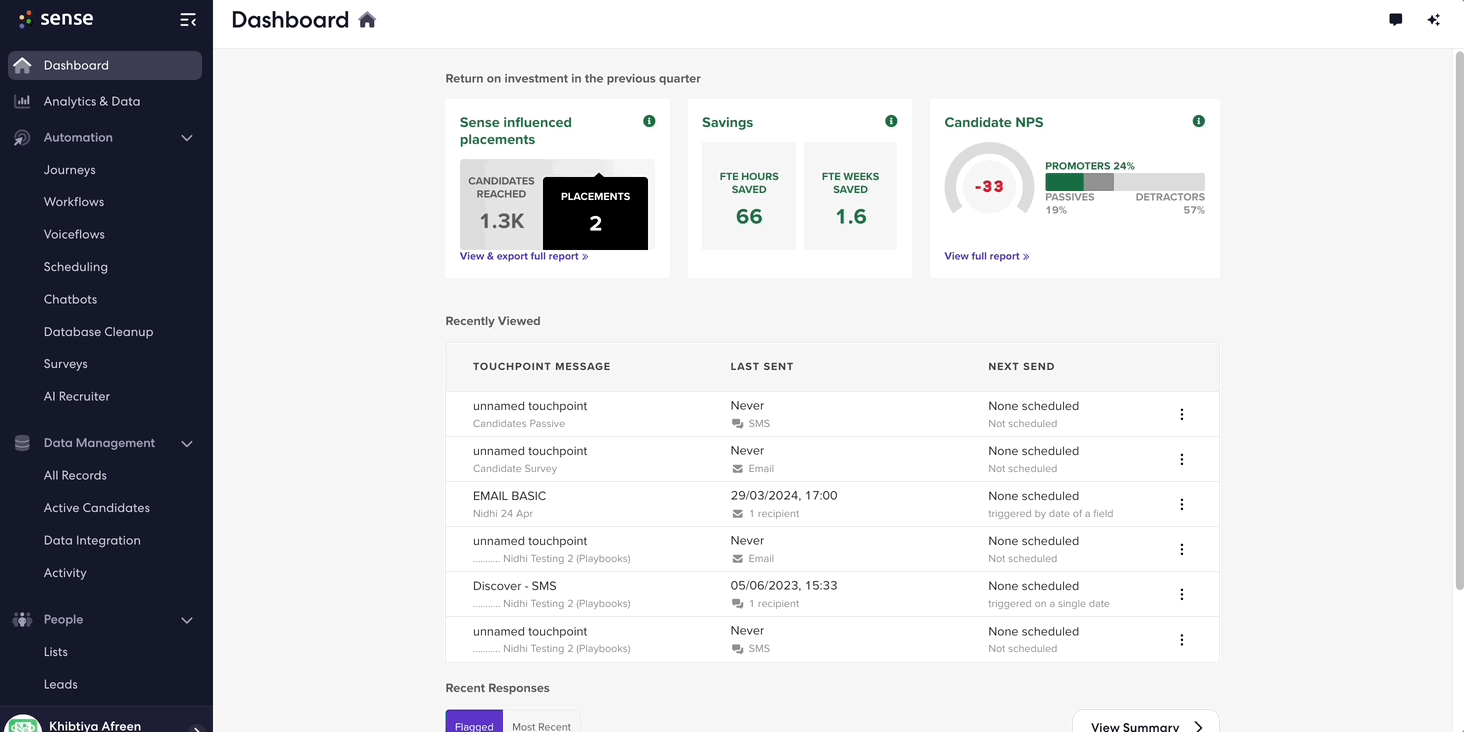The height and width of the screenshot is (732, 1464).
Task: Click the info icon on Candidate NPS card
Action: 1199,121
